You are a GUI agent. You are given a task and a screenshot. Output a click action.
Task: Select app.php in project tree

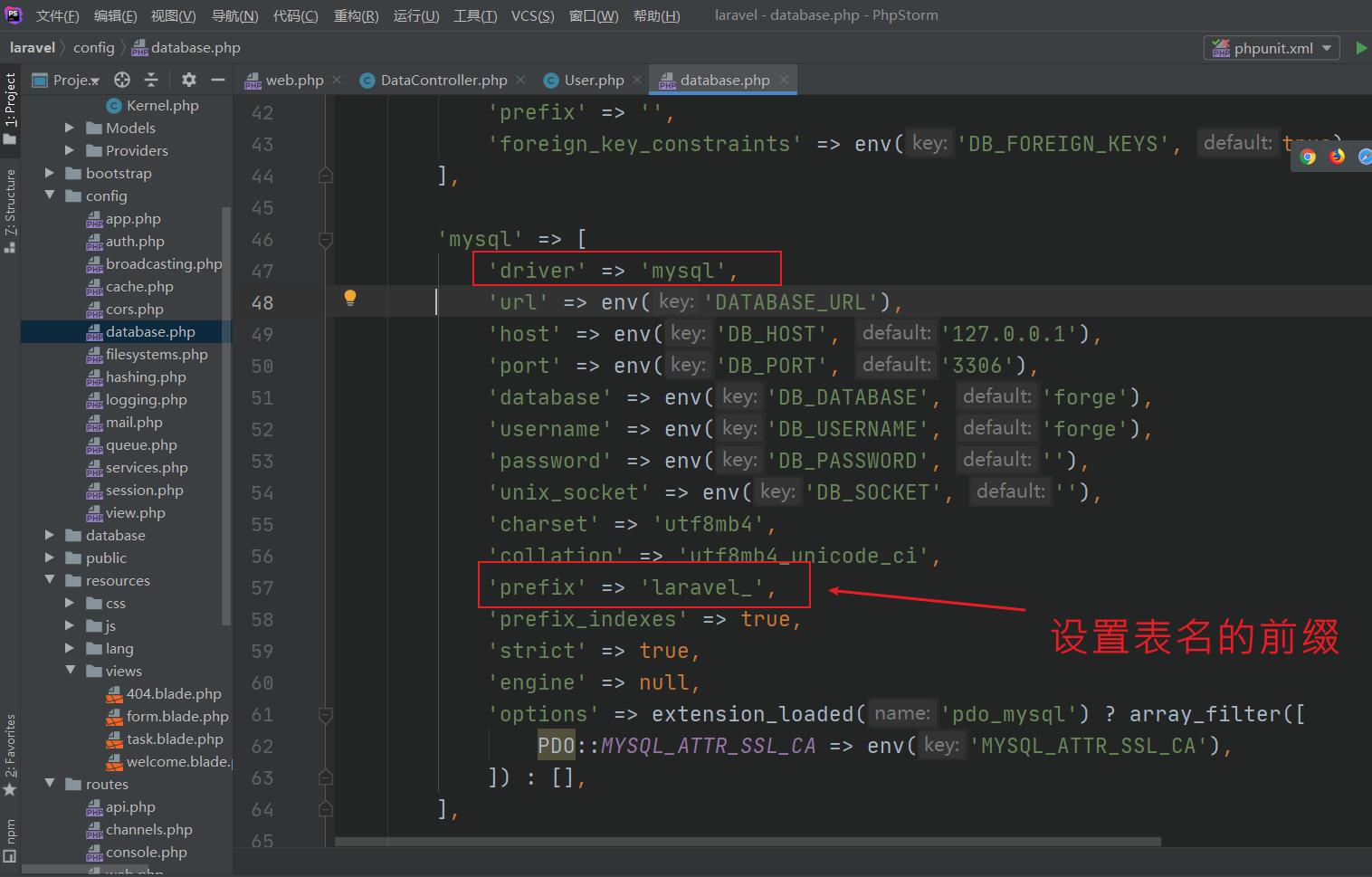coord(124,218)
